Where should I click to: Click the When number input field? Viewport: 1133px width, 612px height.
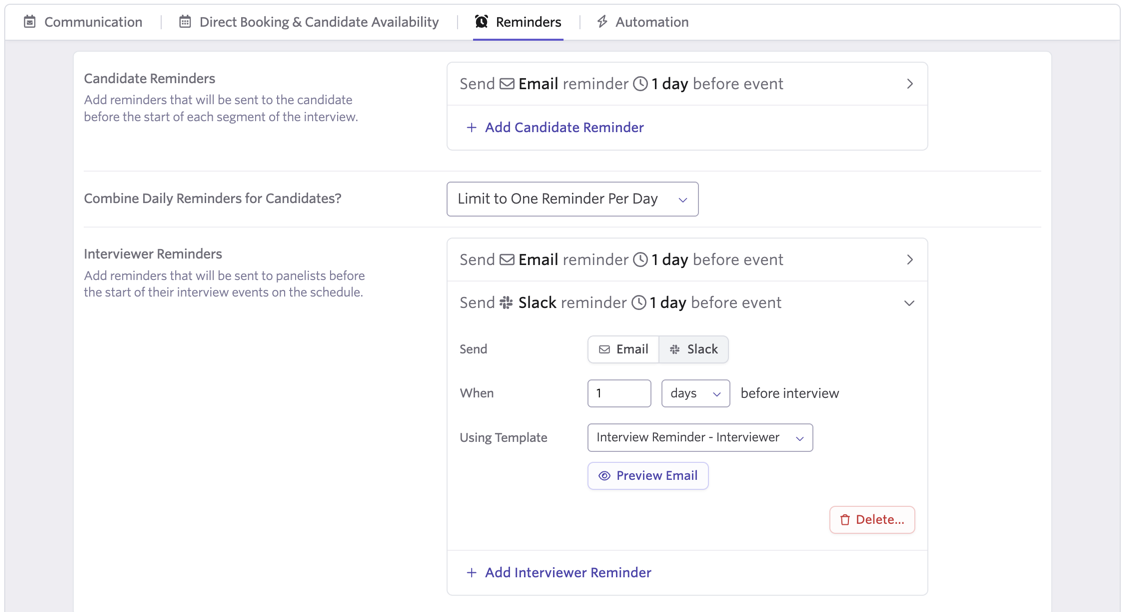[619, 393]
